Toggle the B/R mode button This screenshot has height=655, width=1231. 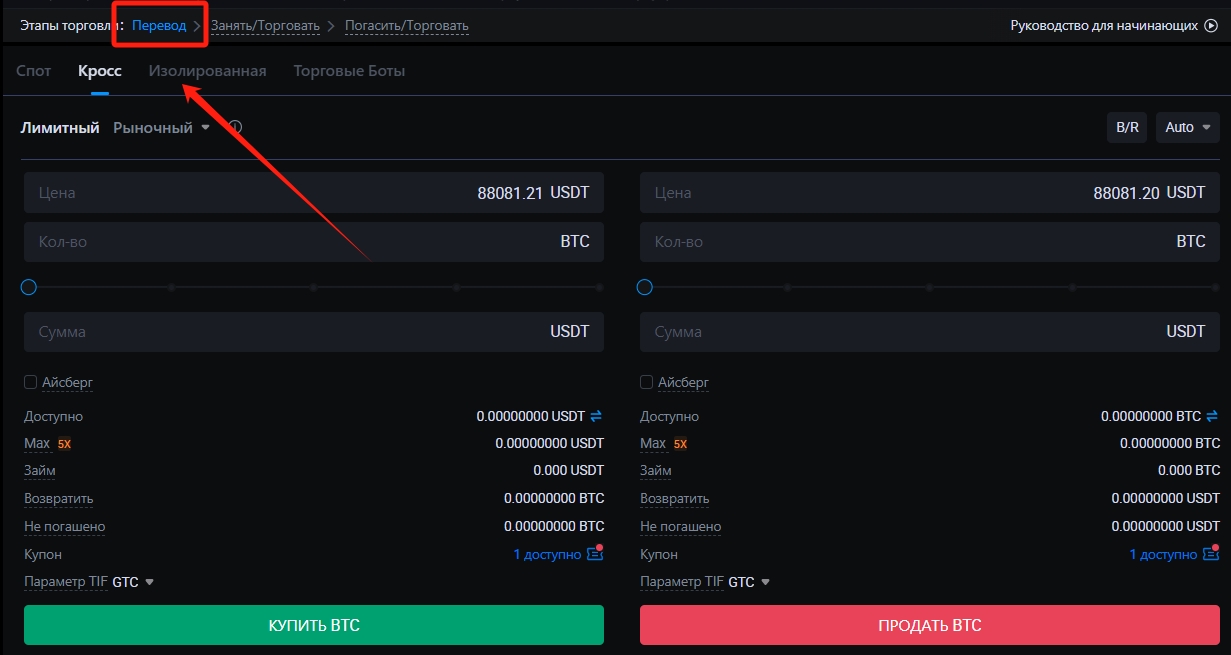click(1127, 127)
